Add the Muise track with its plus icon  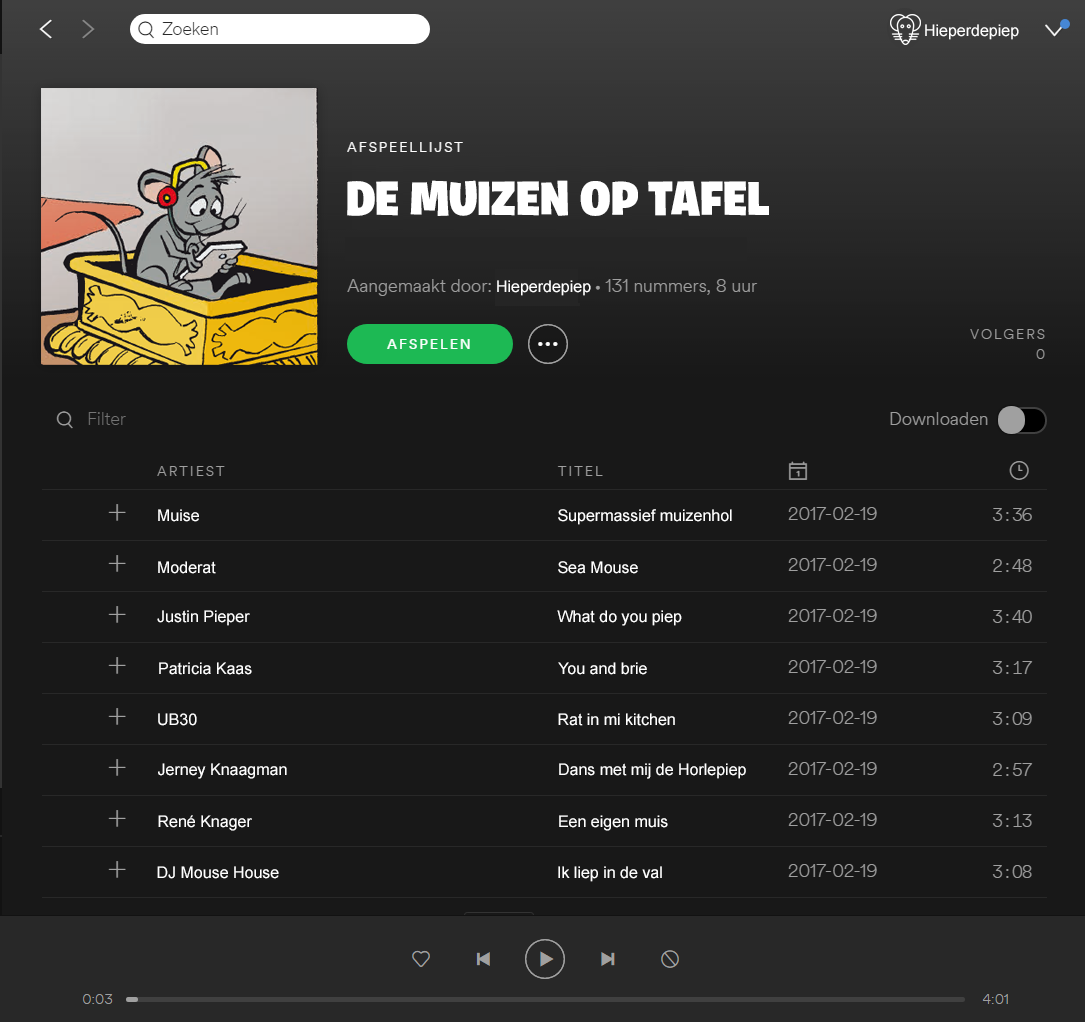coord(117,513)
